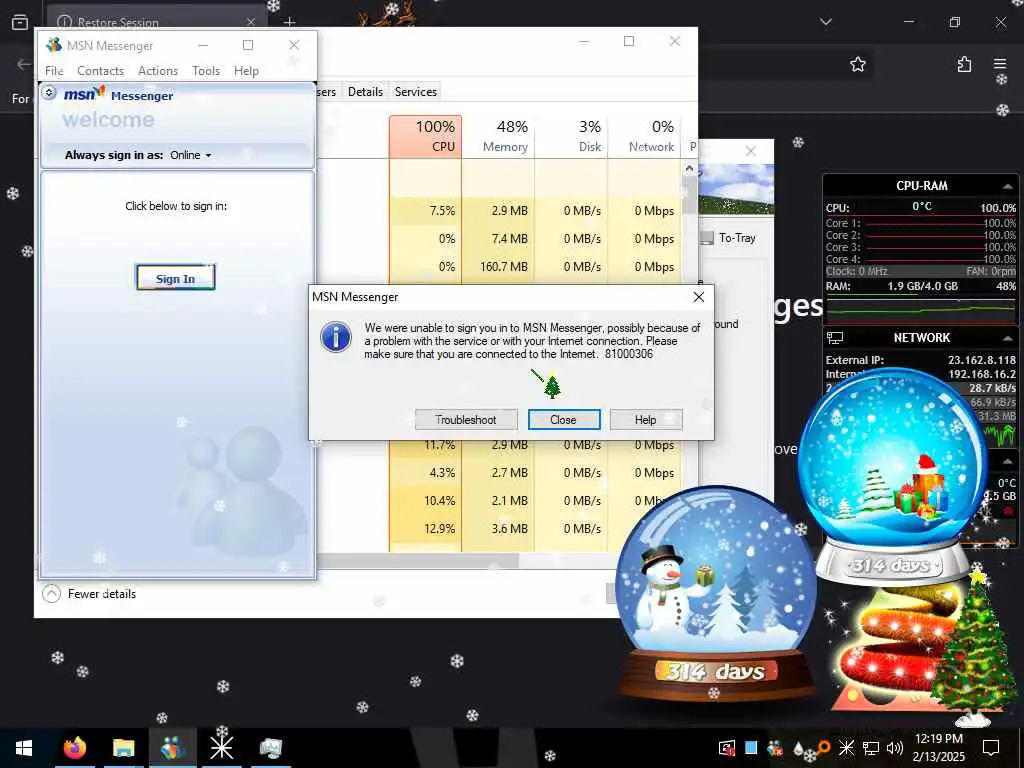
Task: Open the Always sign in as Online dropdown
Action: pyautogui.click(x=191, y=155)
